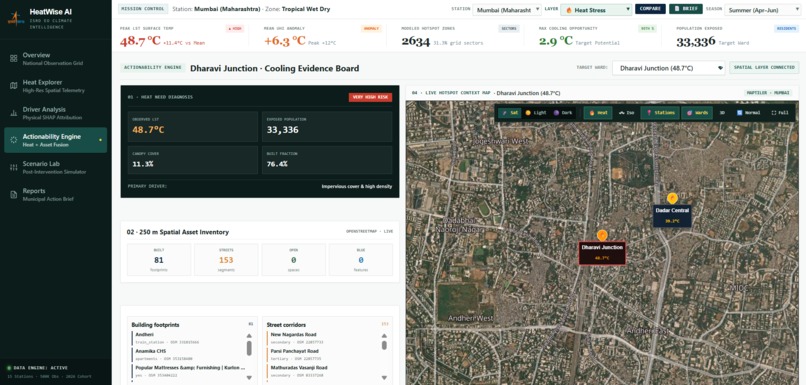Click the Actionability Engine gear icon
The width and height of the screenshot is (806, 385).
[x=13, y=140]
